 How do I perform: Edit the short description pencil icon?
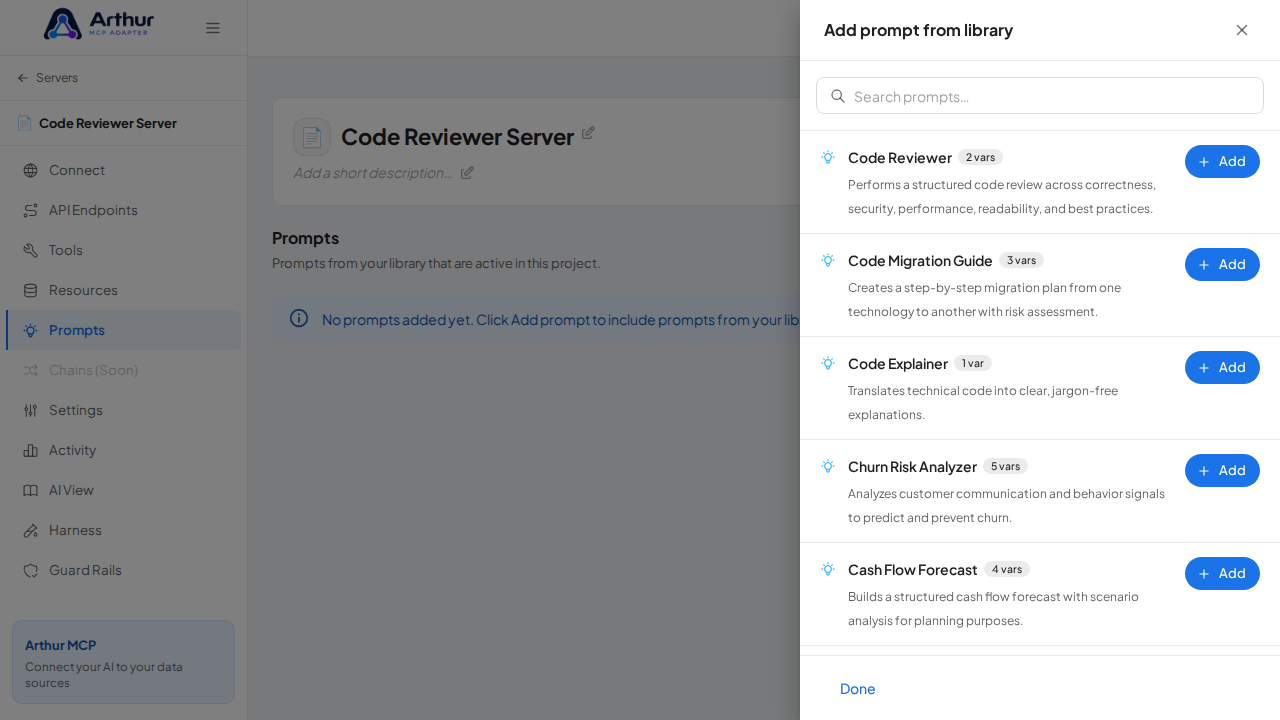point(467,172)
